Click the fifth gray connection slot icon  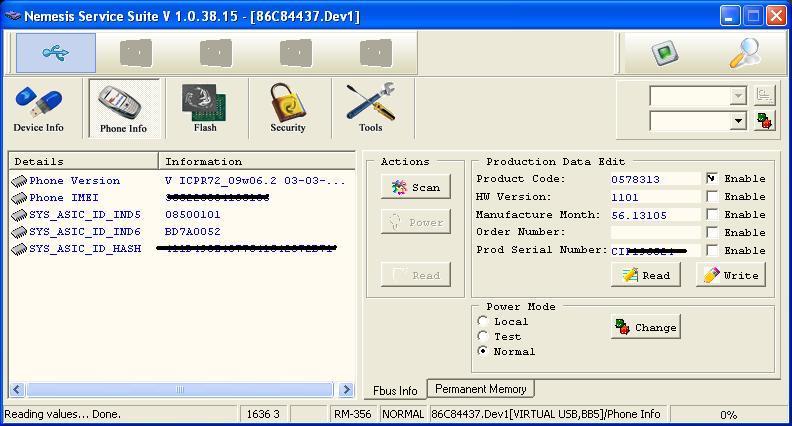pos(376,53)
